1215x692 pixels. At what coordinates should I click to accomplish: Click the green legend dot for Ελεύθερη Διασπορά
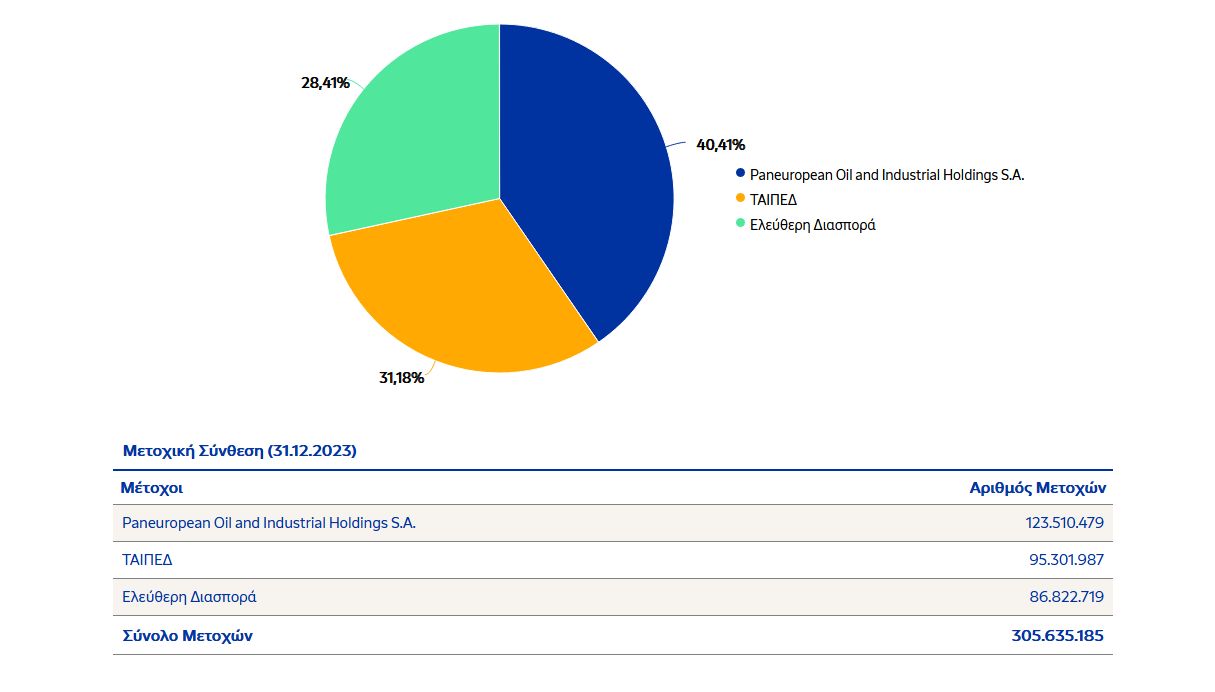click(740, 224)
